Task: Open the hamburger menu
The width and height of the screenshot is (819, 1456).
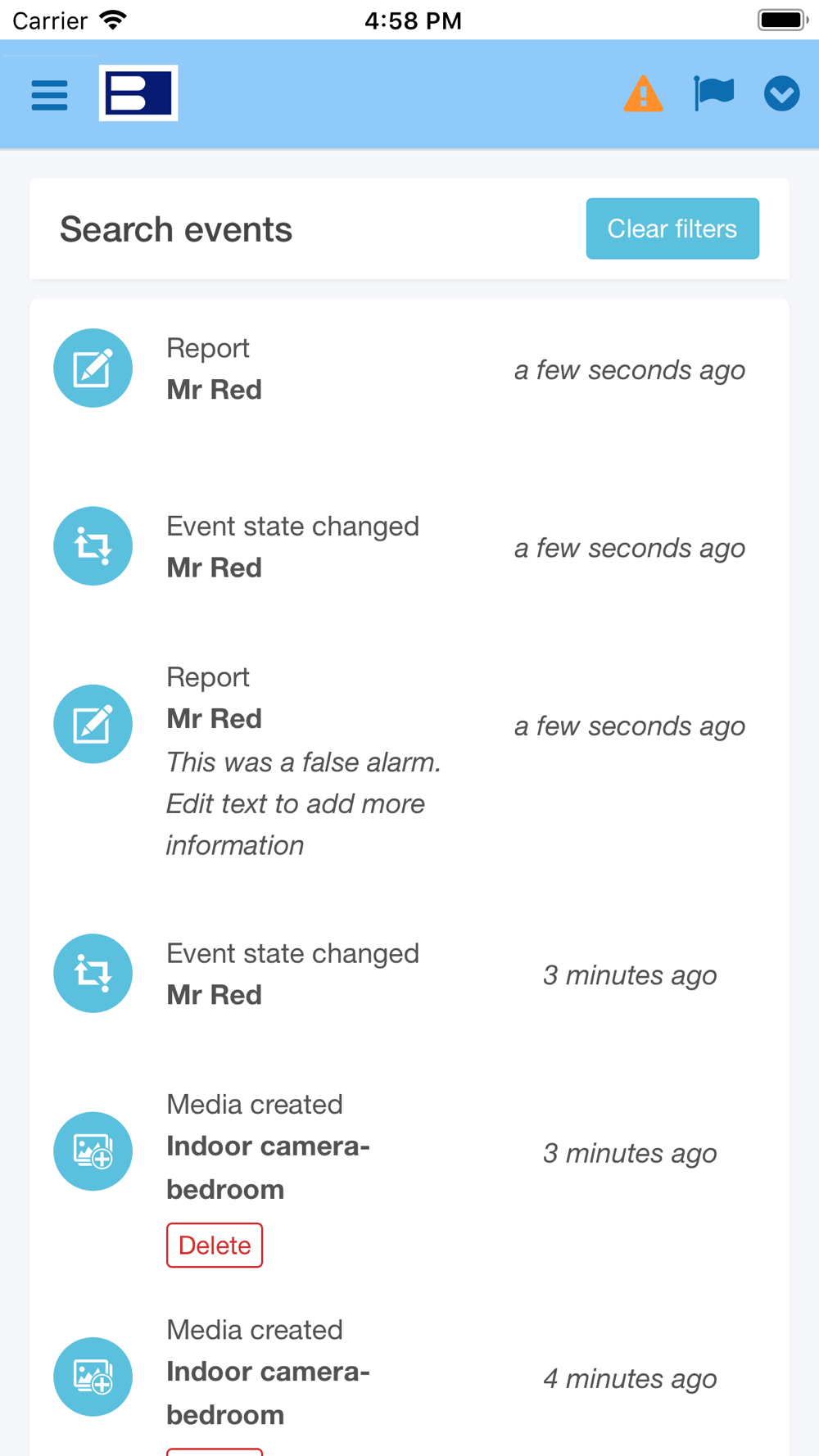Action: tap(49, 94)
